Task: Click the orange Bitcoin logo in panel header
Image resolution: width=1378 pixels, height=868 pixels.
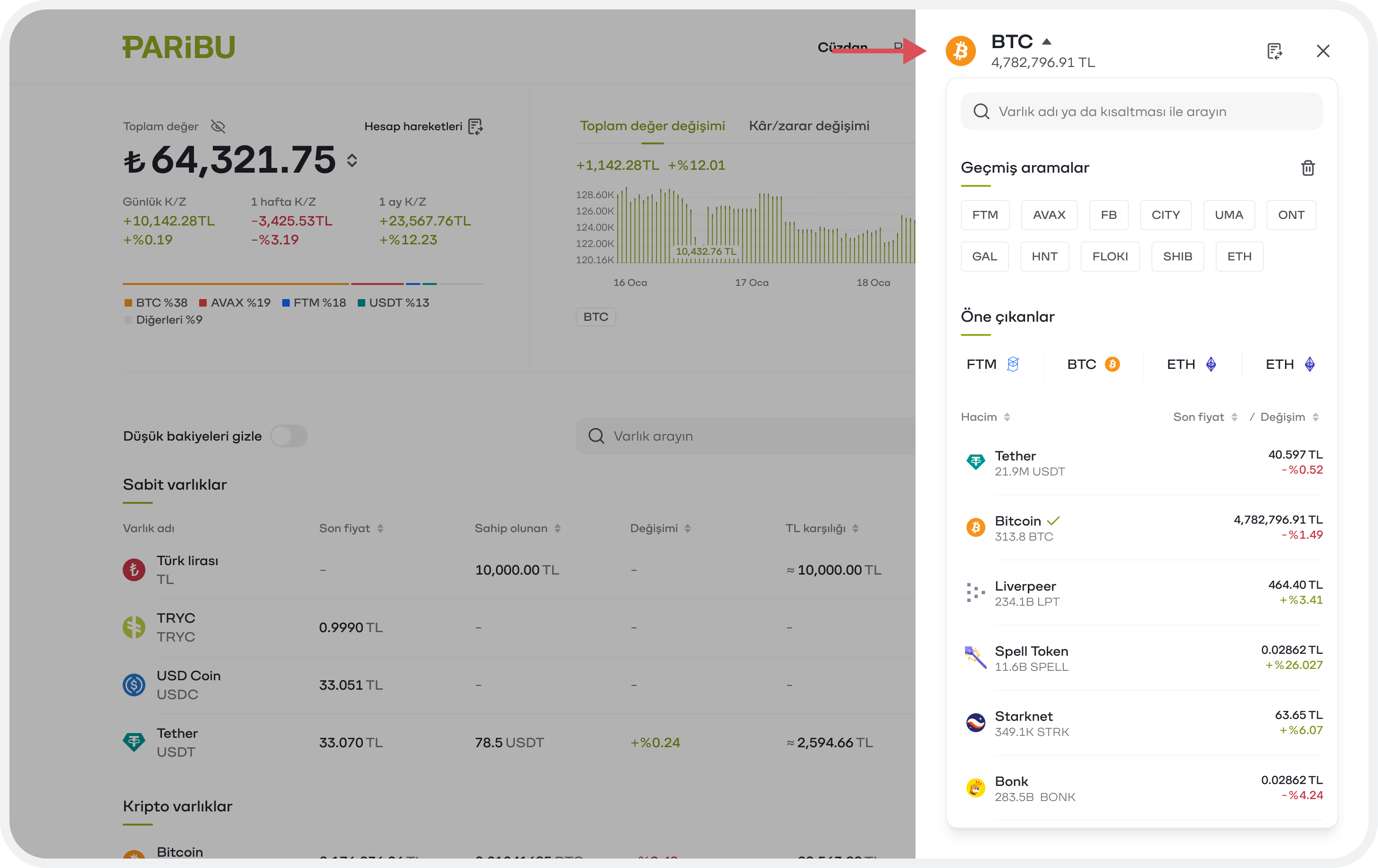Action: (960, 51)
